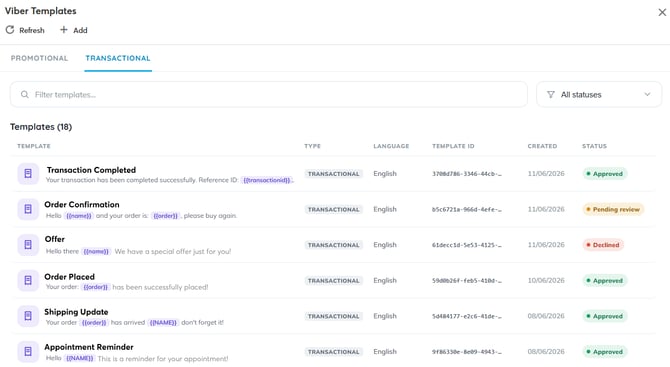Switch to the Promotional tab
The image size is (670, 367).
click(39, 58)
